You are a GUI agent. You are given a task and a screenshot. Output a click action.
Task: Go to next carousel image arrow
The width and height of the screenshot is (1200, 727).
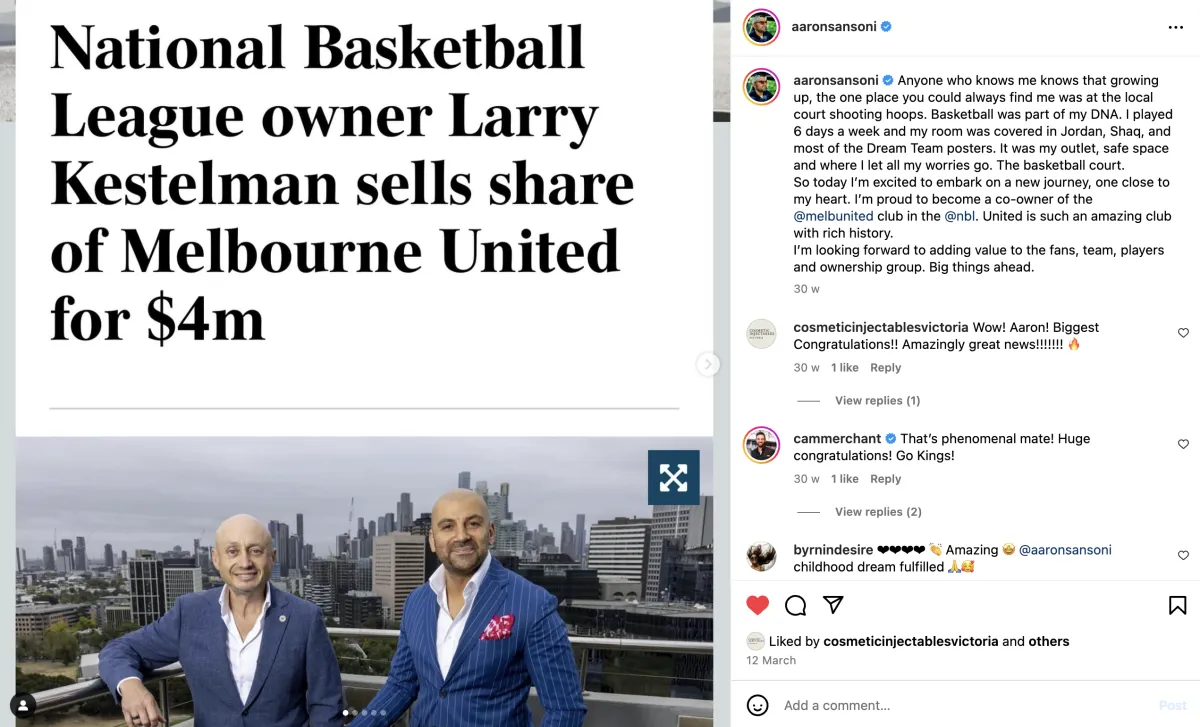[708, 364]
